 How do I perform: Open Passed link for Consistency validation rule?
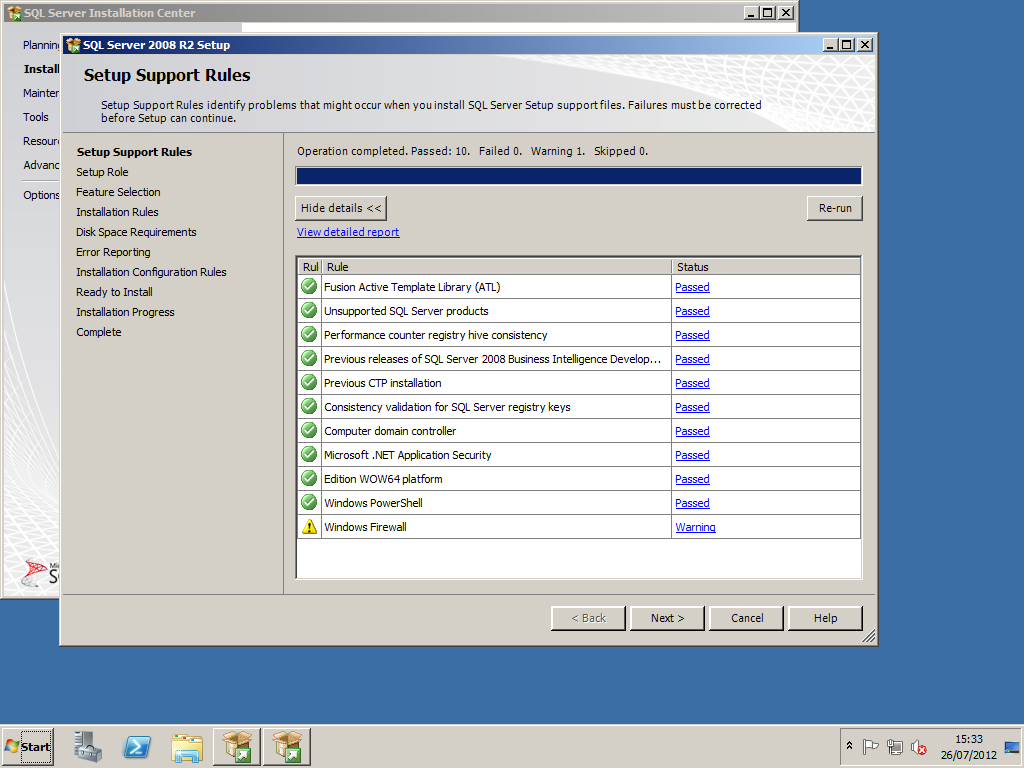692,407
